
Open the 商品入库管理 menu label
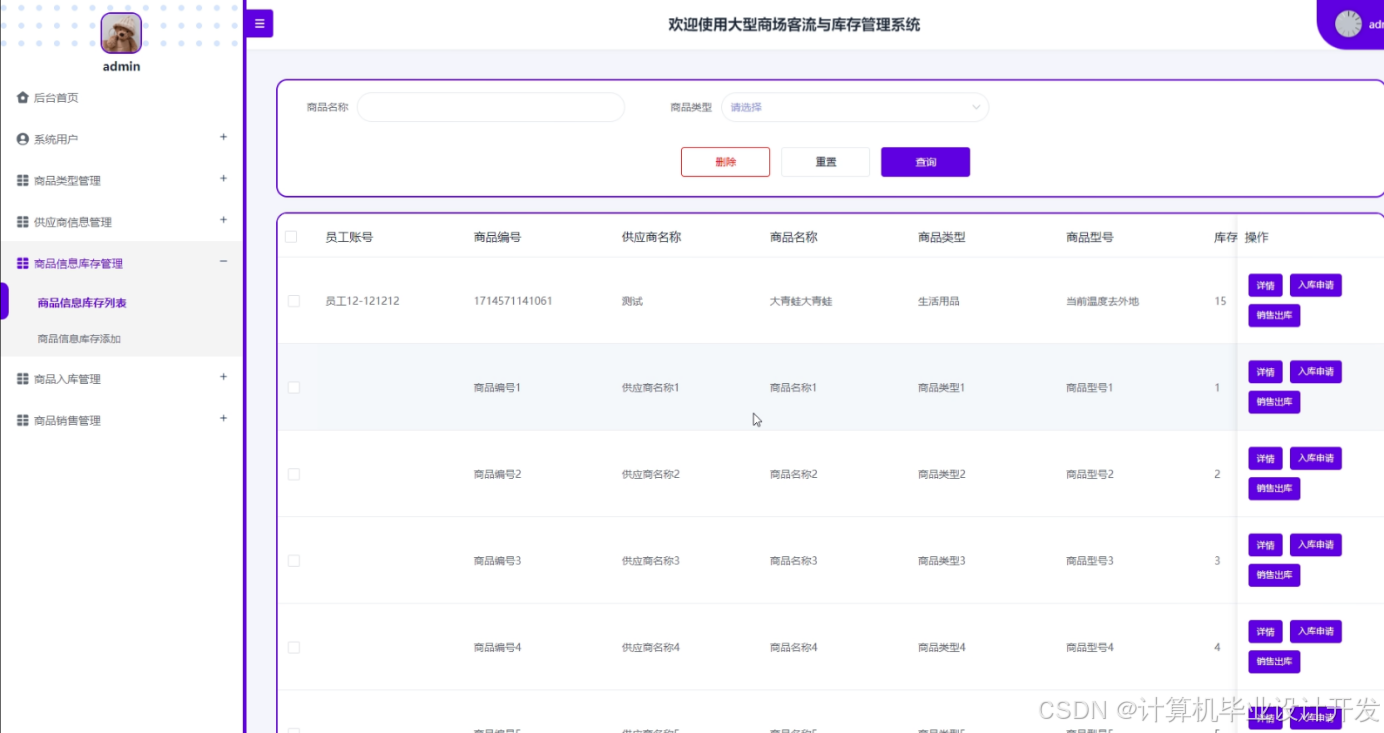67,379
